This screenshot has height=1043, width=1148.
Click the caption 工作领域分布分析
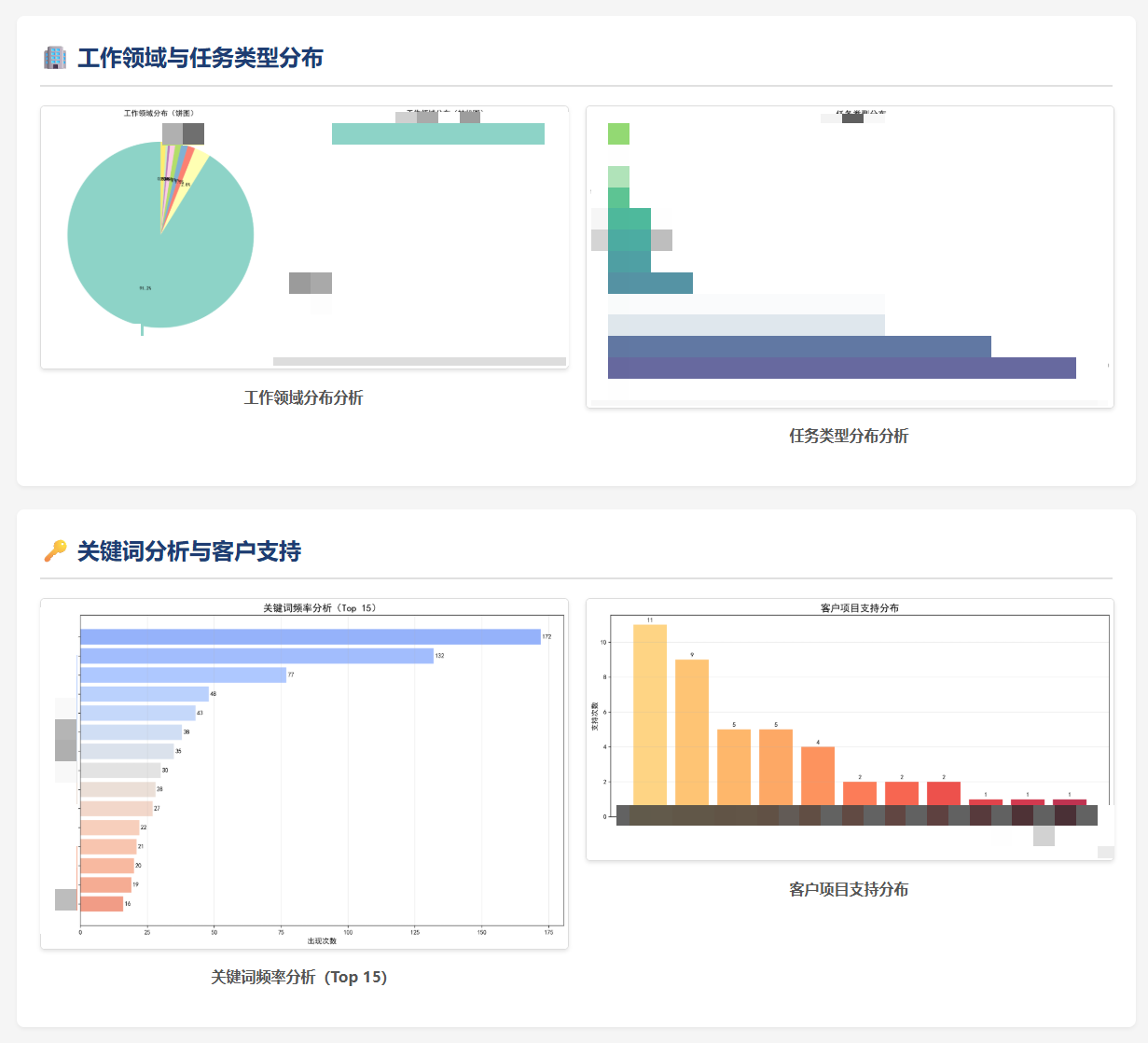tap(304, 397)
